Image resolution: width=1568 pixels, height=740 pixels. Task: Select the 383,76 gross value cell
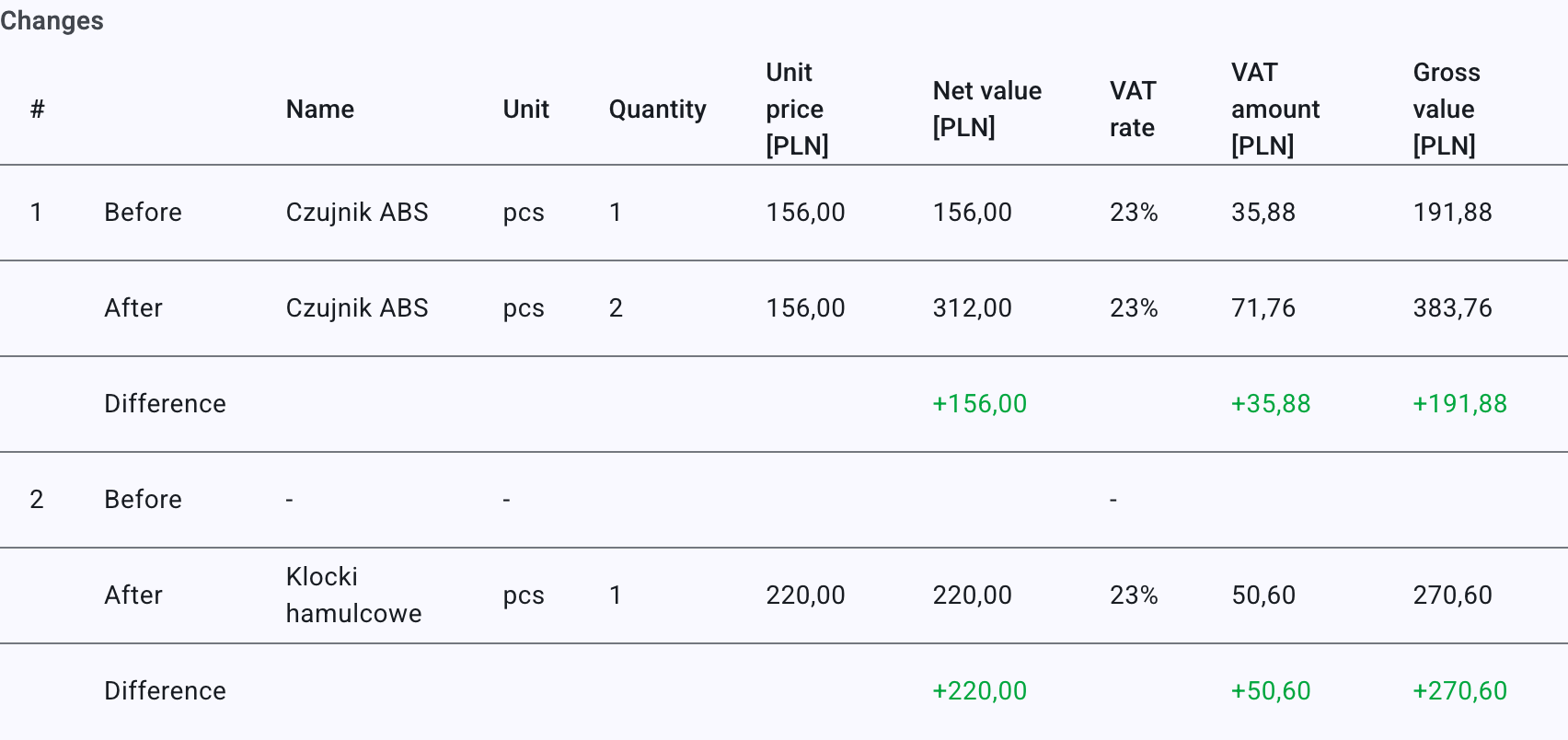click(1452, 308)
